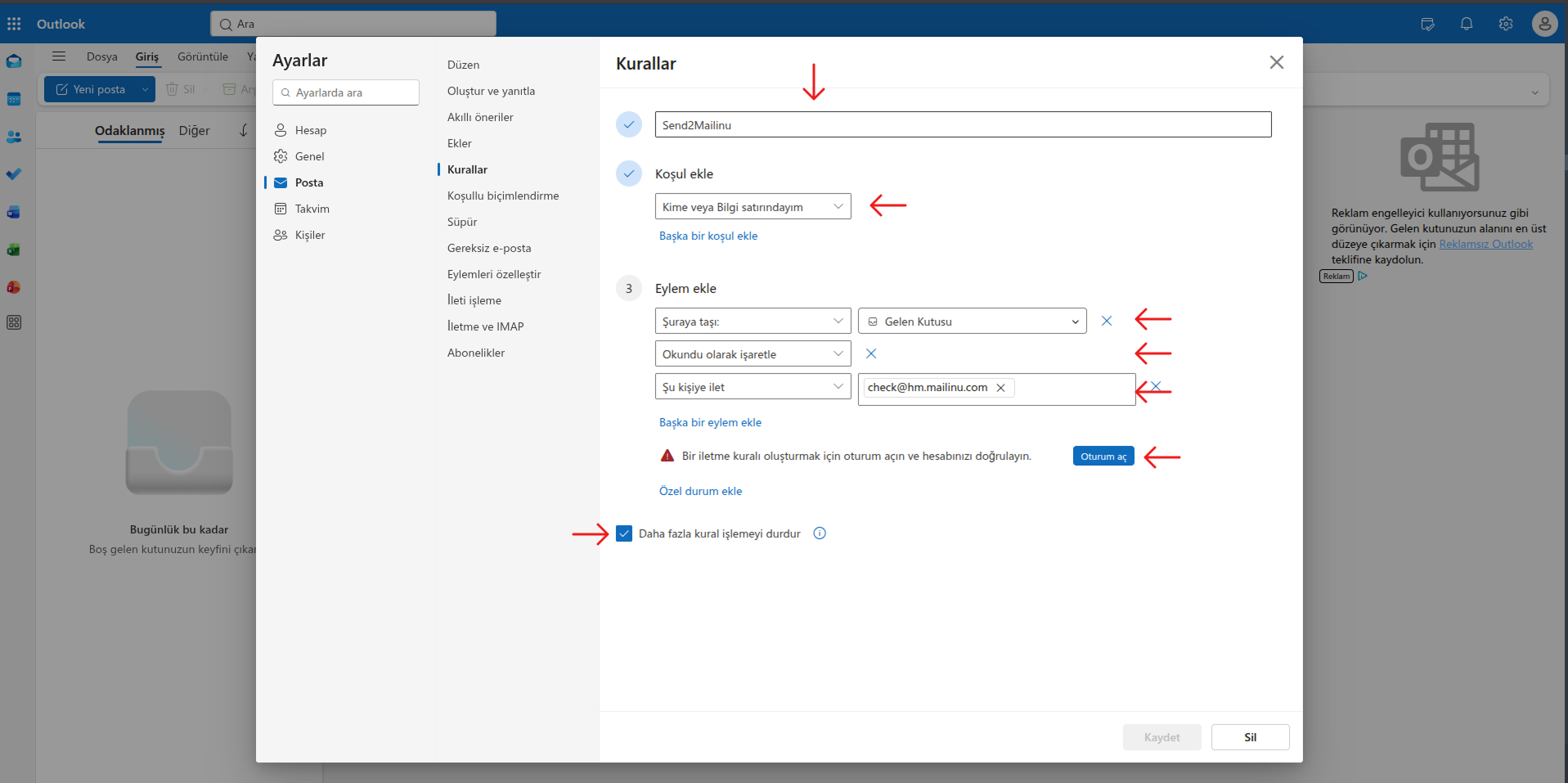Click the Sil button in dialog

pyautogui.click(x=1251, y=737)
